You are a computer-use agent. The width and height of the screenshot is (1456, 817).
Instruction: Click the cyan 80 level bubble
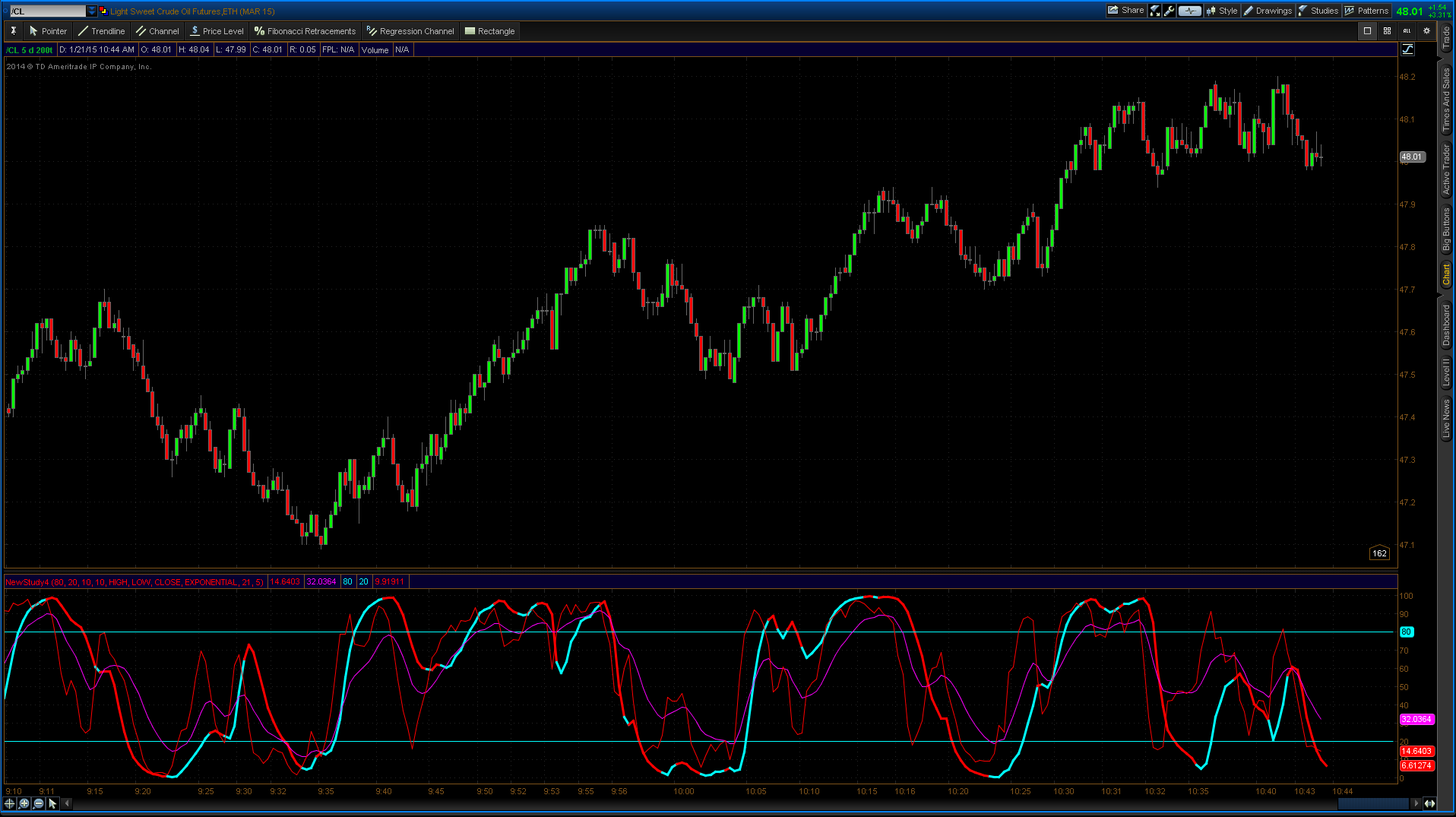click(x=1407, y=632)
